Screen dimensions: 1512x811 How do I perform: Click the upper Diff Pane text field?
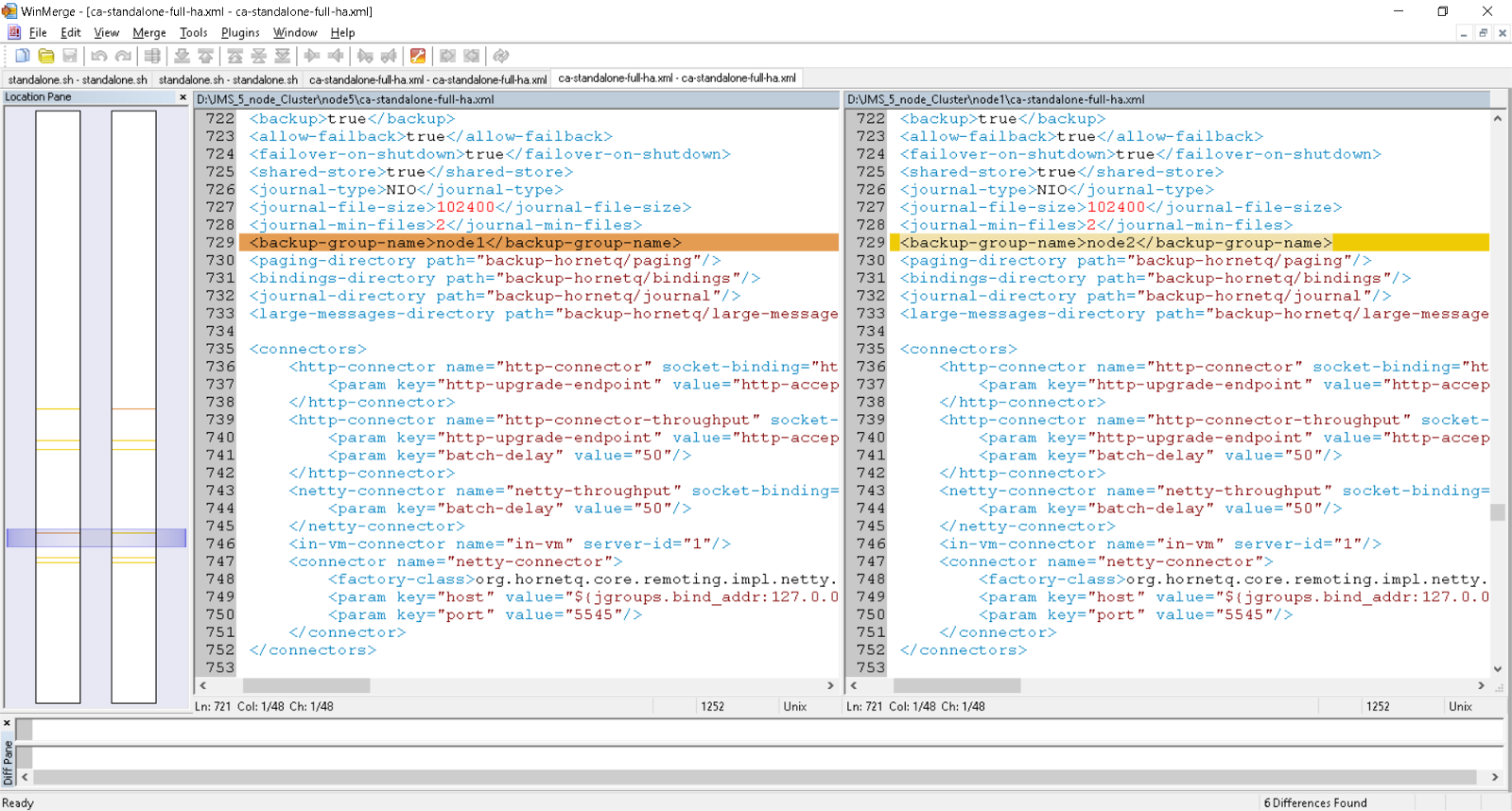(x=759, y=729)
